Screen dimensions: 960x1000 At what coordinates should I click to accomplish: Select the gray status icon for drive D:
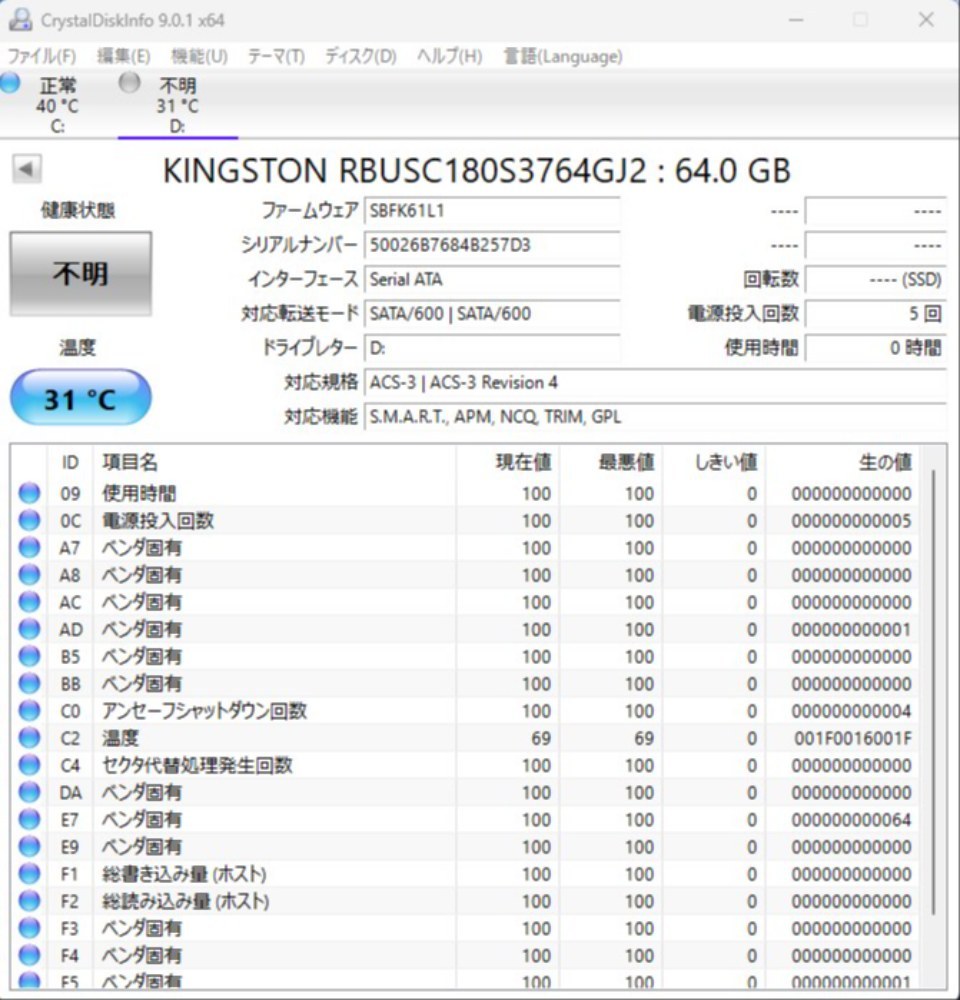tap(129, 83)
